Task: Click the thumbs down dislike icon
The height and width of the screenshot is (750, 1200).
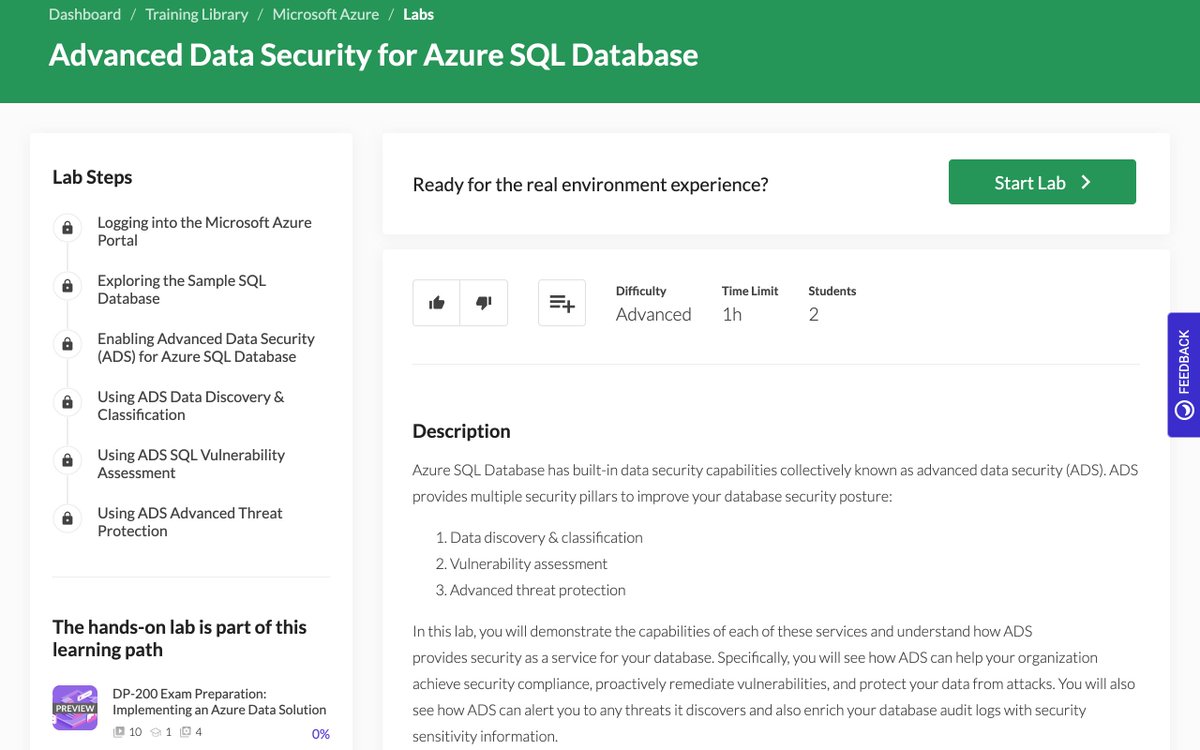Action: 484,303
